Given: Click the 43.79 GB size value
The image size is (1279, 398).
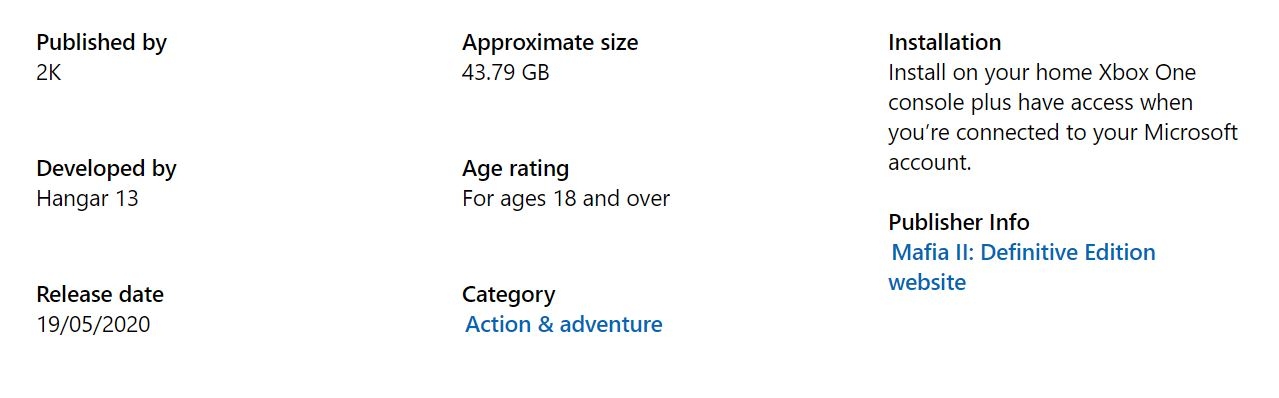Looking at the screenshot, I should (x=506, y=72).
